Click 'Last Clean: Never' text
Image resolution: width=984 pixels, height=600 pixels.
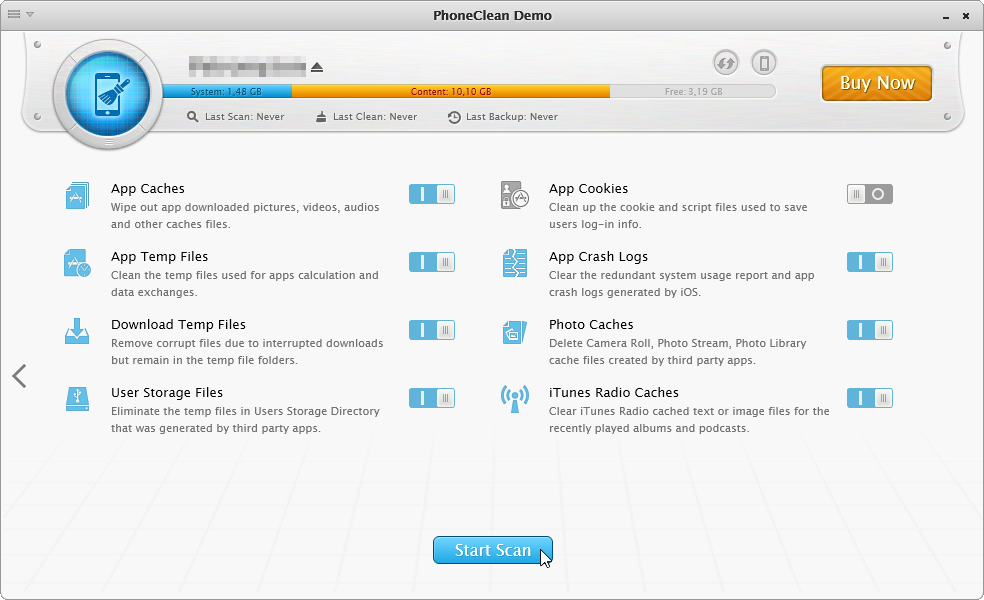pos(375,117)
